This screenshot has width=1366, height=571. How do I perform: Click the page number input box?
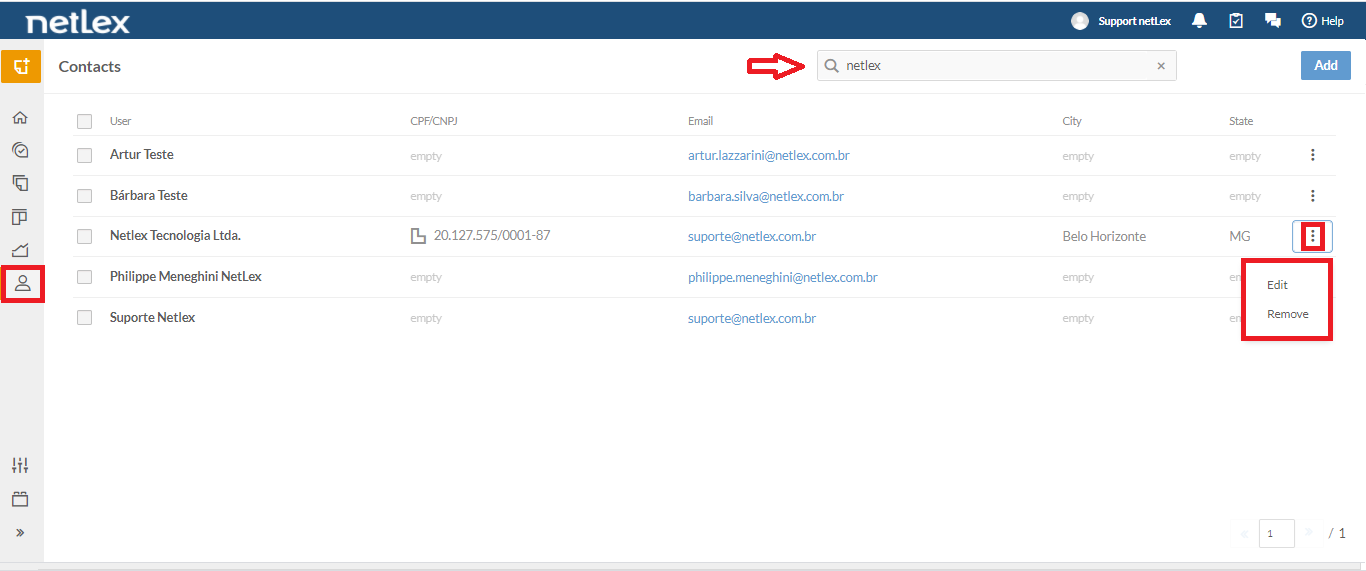1277,534
